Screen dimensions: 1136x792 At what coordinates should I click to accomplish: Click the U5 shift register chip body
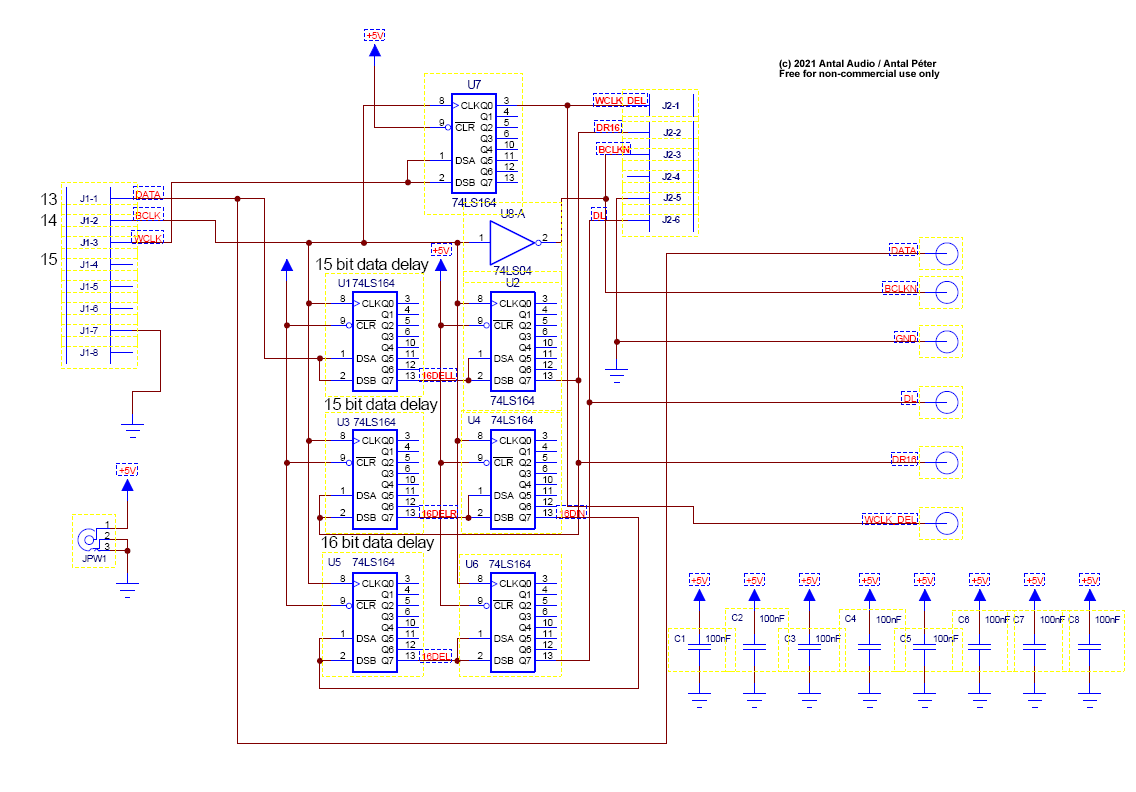click(x=375, y=622)
